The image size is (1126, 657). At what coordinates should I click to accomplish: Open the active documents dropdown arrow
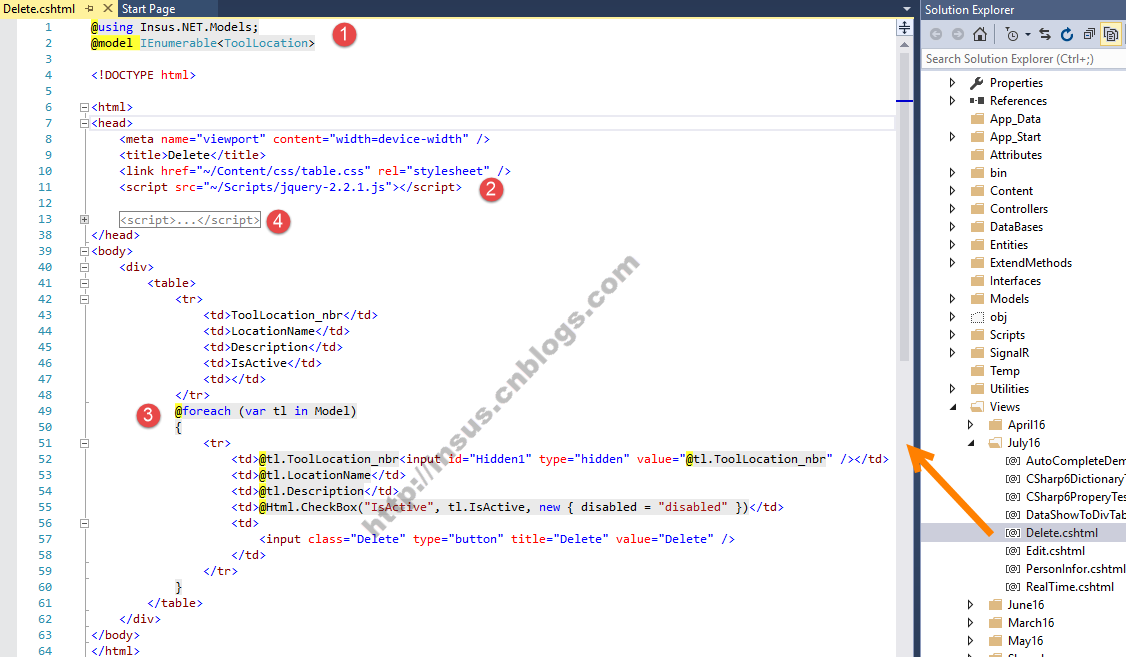pos(907,9)
